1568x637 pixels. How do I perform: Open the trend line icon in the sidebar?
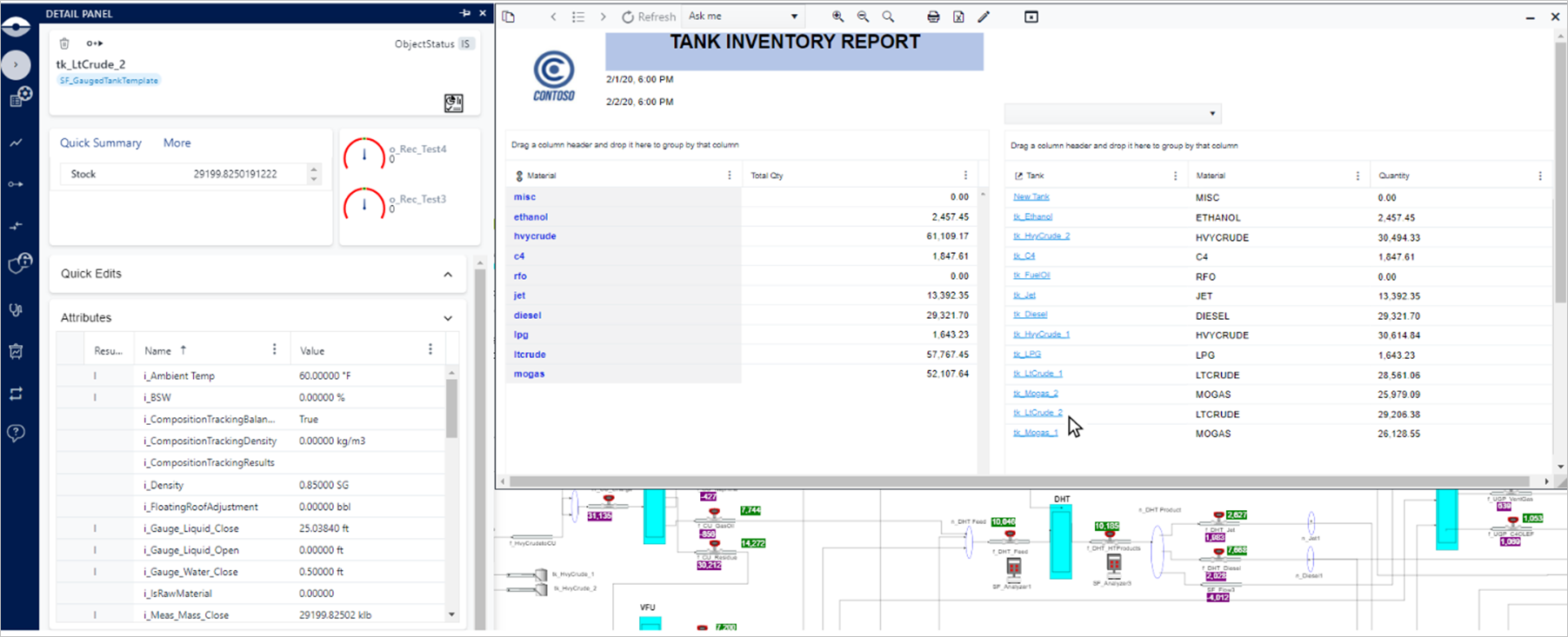pyautogui.click(x=17, y=143)
